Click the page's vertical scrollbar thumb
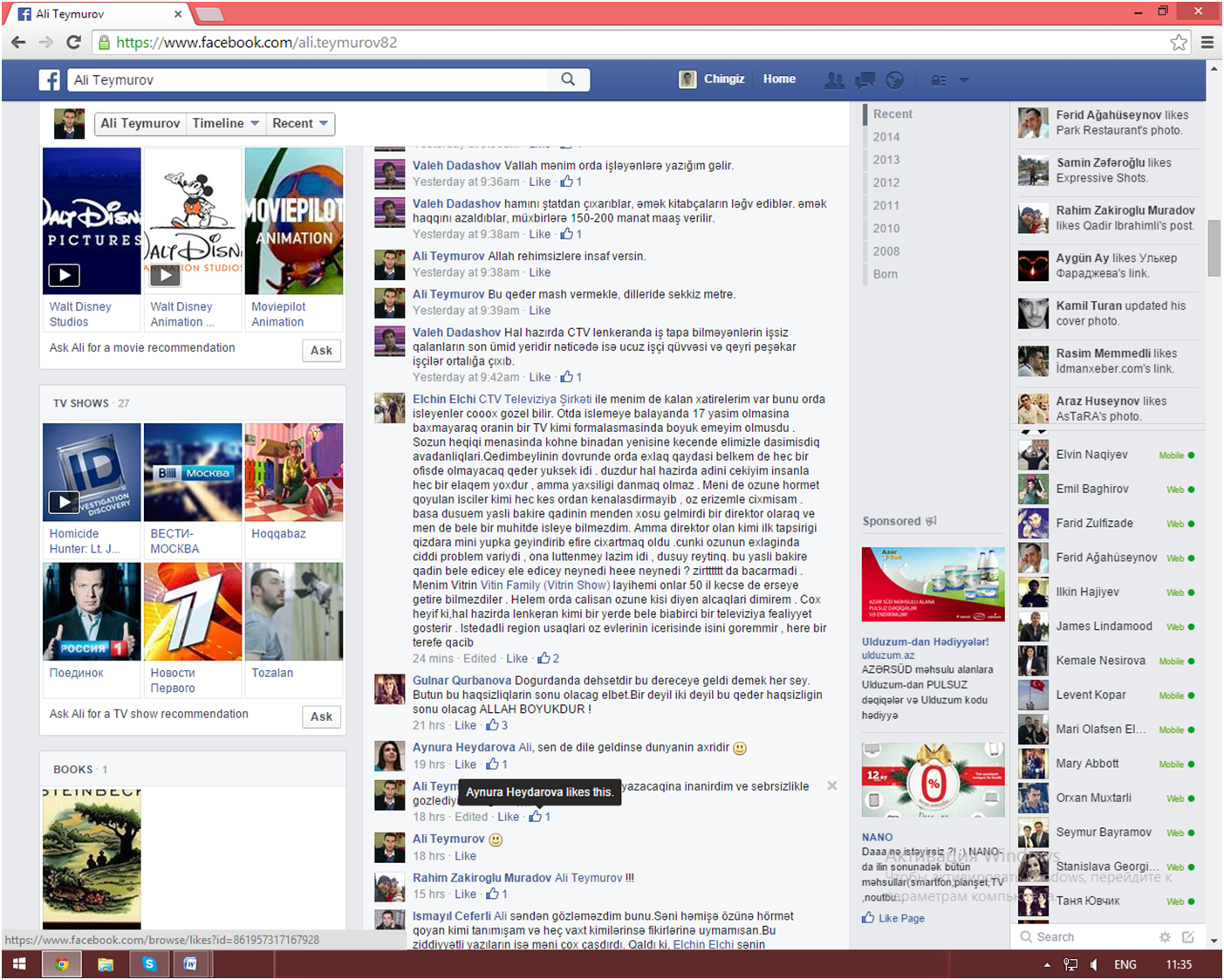This screenshot has width=1224, height=980. [x=1214, y=247]
